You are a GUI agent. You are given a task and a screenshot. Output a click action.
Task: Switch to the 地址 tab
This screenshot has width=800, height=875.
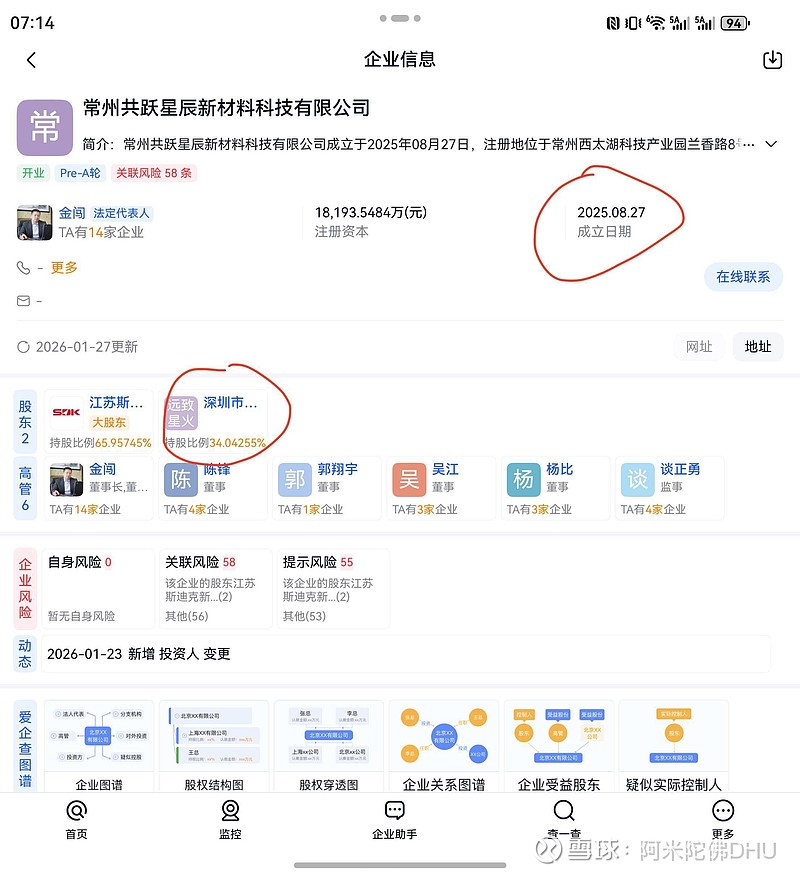tap(758, 347)
